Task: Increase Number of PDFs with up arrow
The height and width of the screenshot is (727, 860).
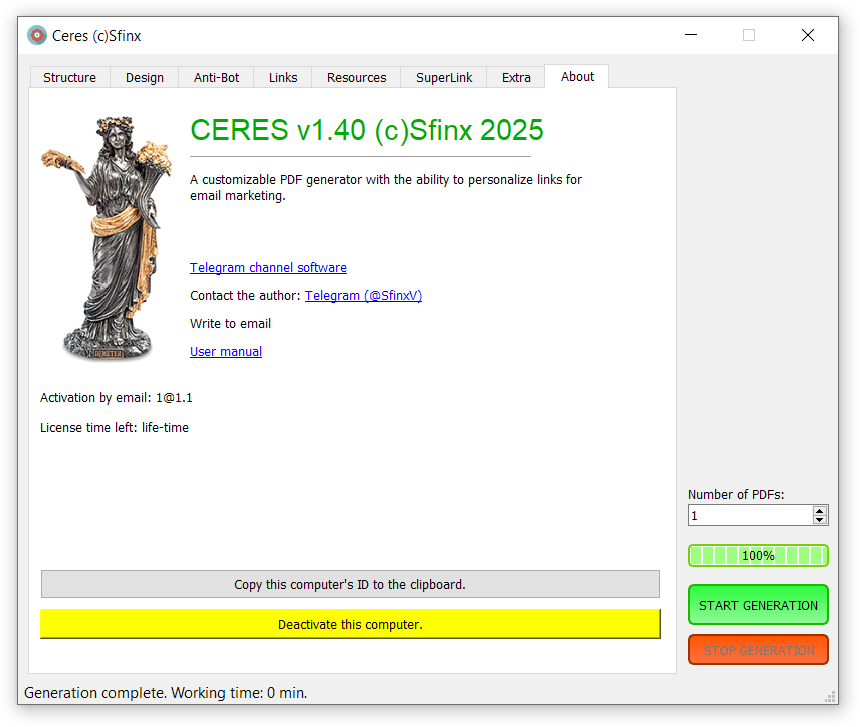Action: [x=820, y=511]
